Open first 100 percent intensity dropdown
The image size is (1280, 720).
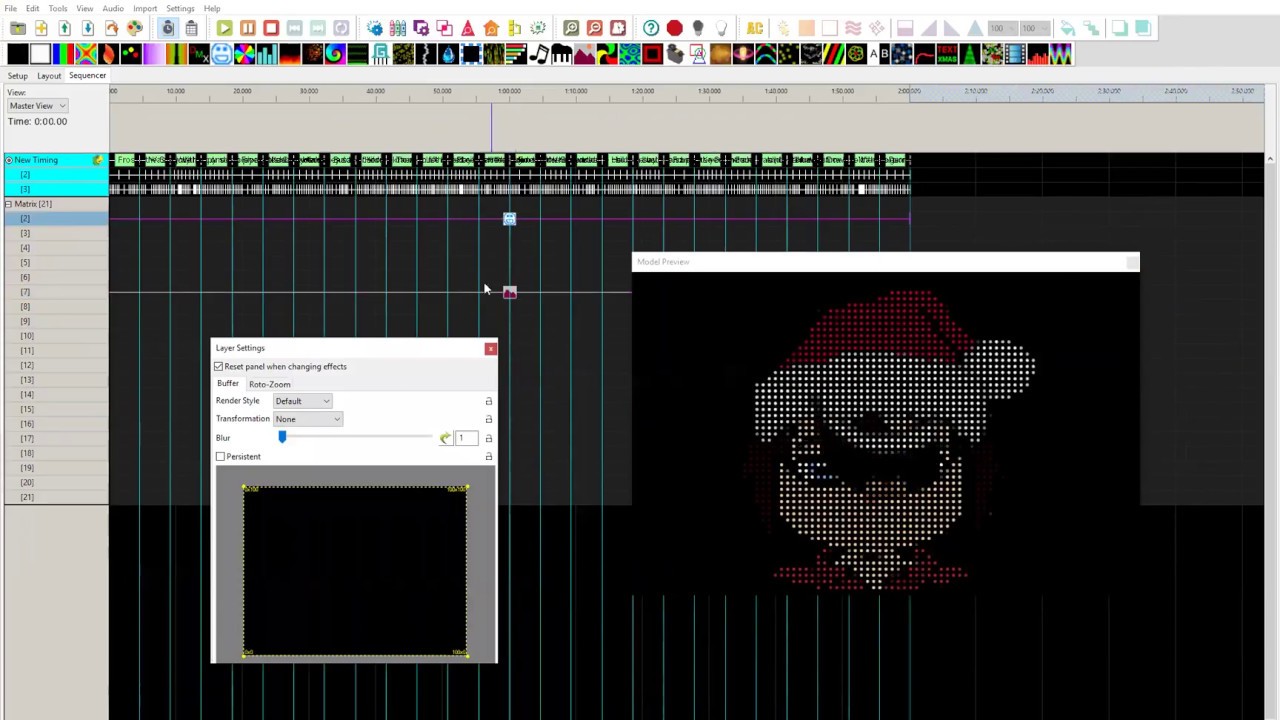click(1003, 28)
